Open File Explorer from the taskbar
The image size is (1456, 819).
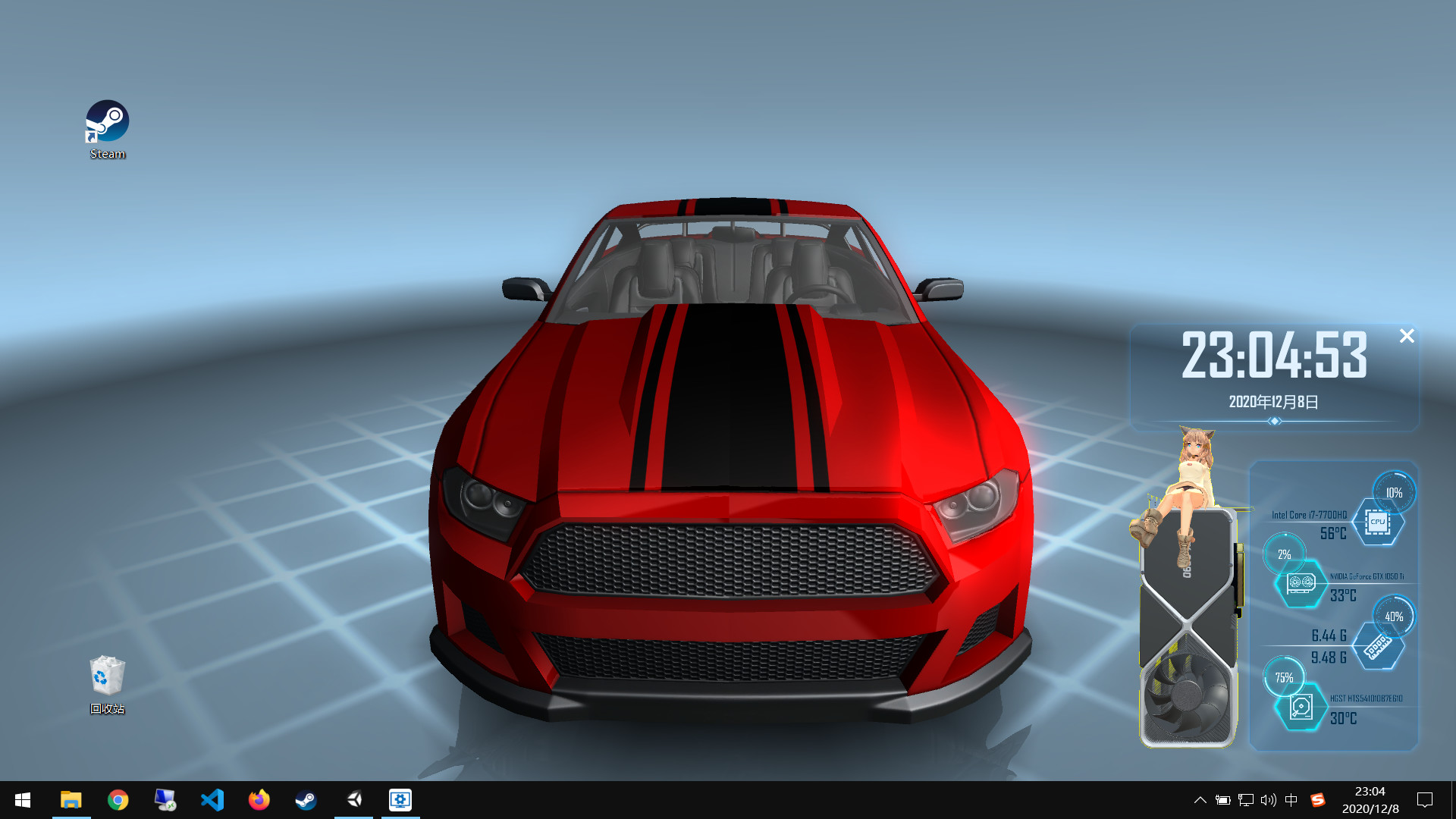click(71, 800)
